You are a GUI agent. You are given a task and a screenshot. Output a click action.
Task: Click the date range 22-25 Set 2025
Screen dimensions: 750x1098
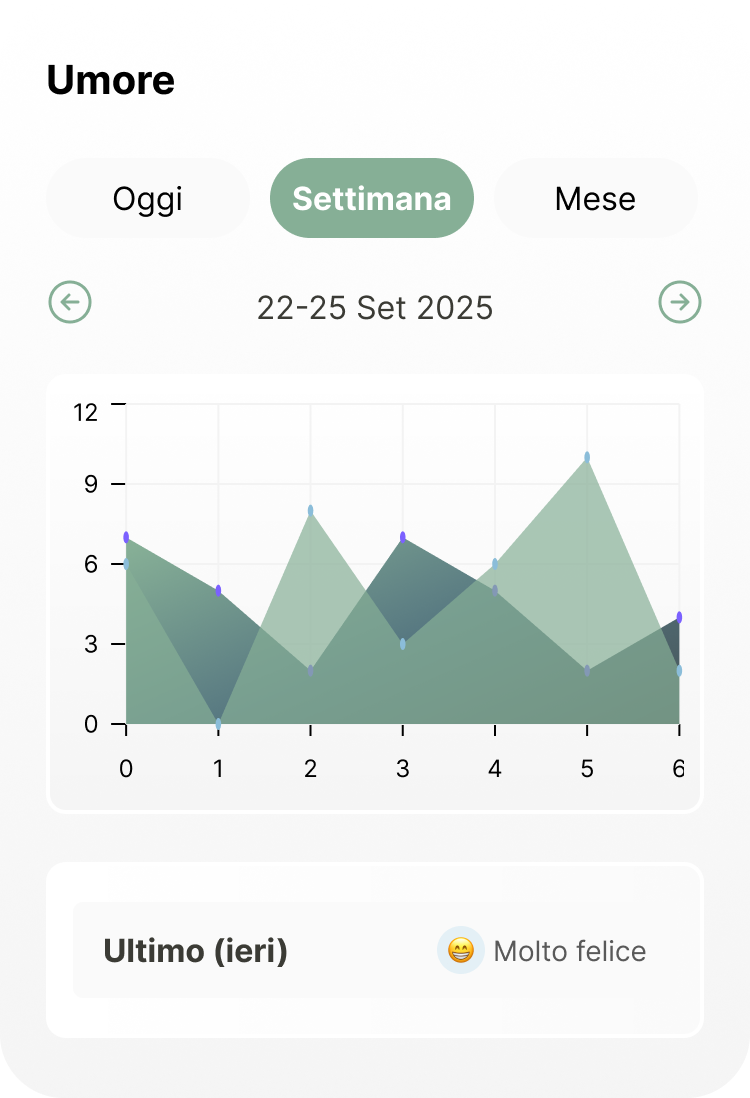point(375,307)
